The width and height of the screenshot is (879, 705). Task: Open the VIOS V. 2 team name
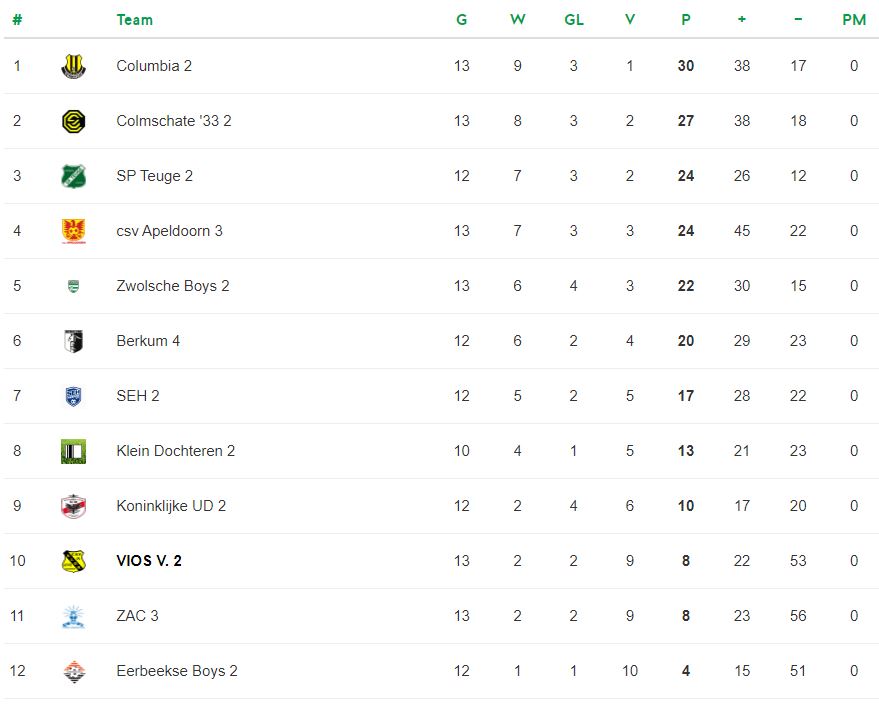(149, 561)
